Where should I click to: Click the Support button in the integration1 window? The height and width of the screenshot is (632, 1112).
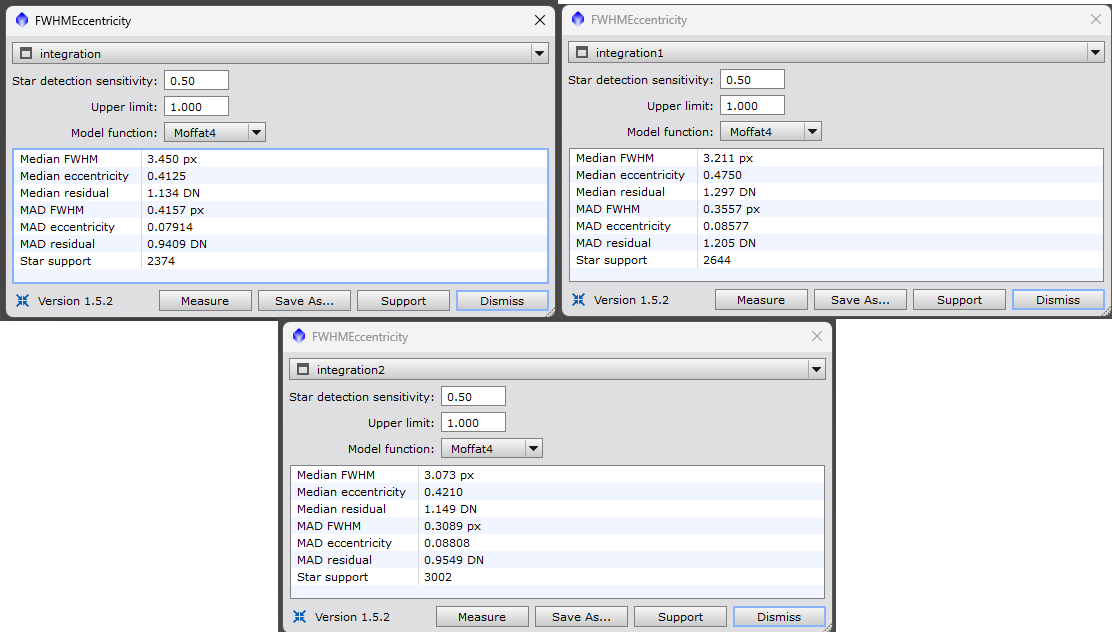960,300
